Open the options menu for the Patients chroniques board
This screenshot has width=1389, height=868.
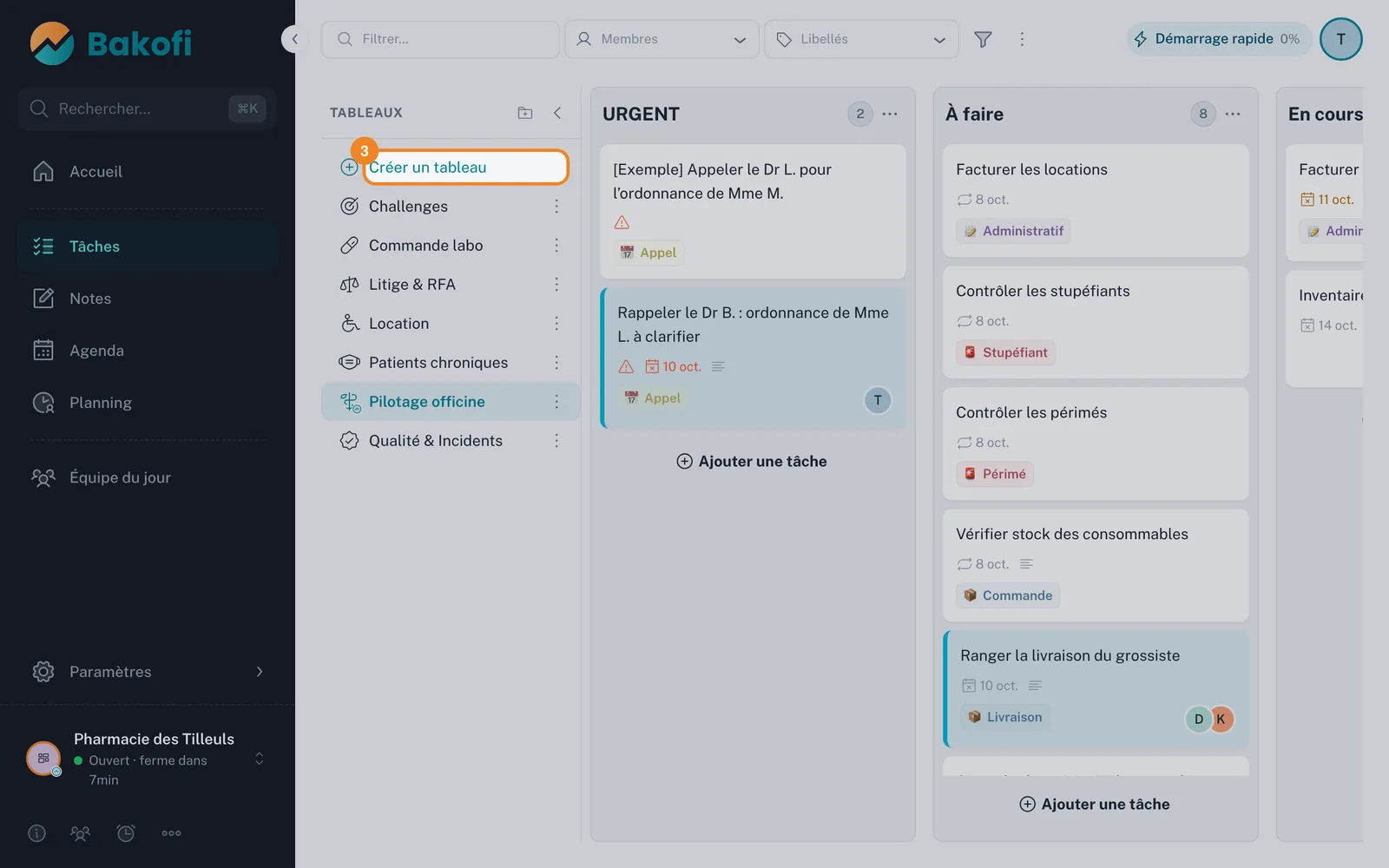pyautogui.click(x=556, y=363)
